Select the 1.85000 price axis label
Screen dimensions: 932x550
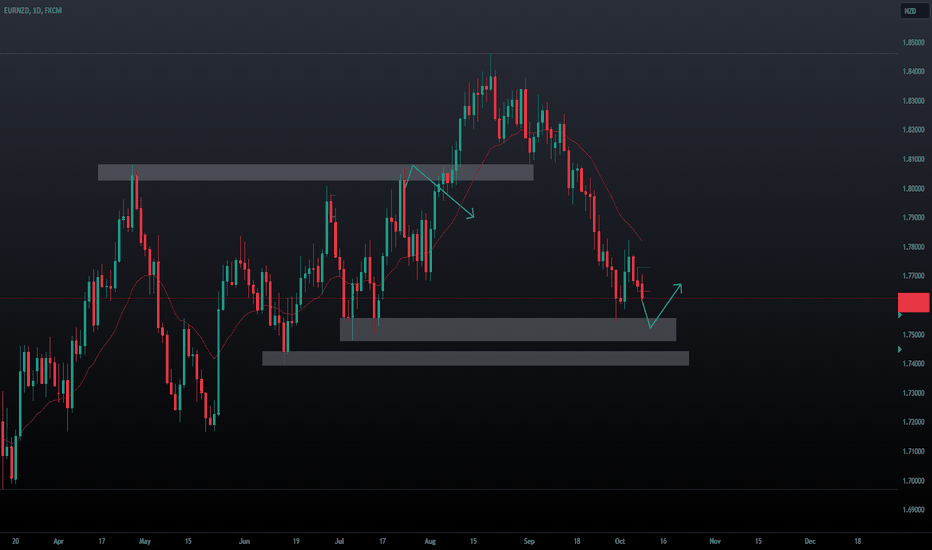point(914,43)
